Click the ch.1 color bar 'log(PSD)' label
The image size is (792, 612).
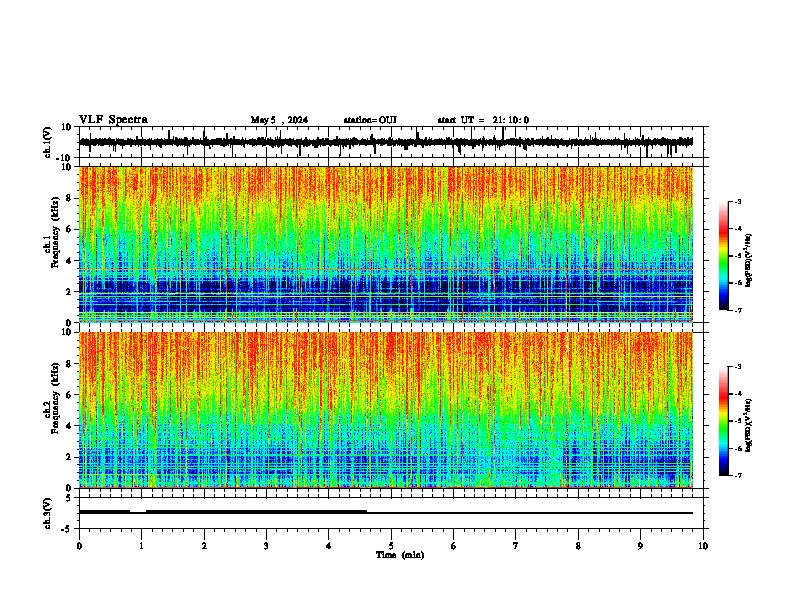[748, 261]
